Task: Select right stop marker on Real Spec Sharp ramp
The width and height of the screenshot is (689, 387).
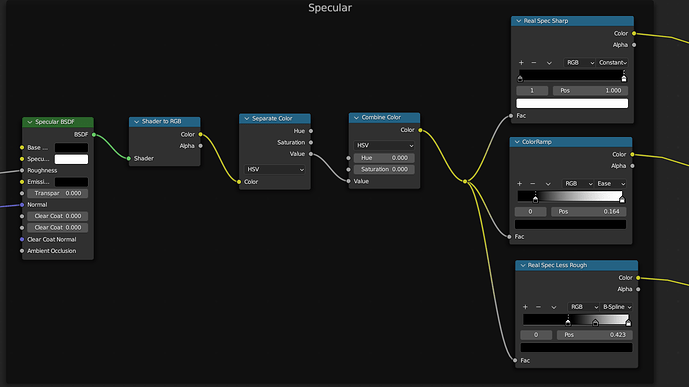Action: 624,78
